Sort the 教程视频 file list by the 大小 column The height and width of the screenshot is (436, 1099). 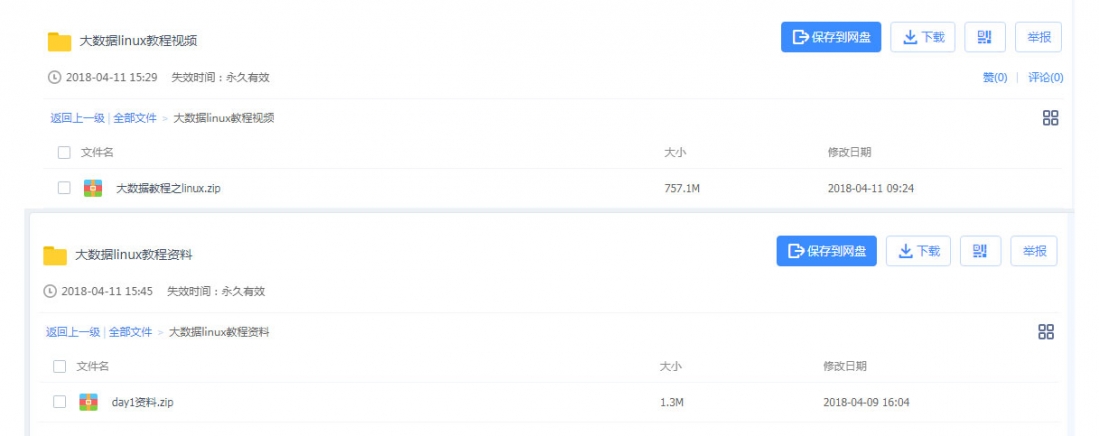point(674,152)
